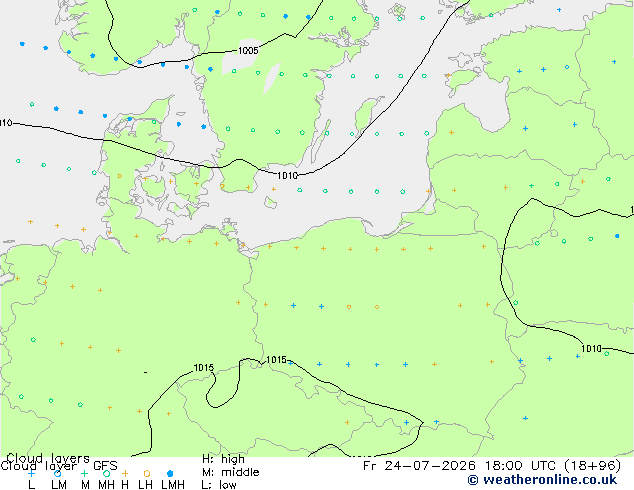Click the 1010 isobar label over the Baltic Sea
634x490 pixels.
pyautogui.click(x=287, y=175)
